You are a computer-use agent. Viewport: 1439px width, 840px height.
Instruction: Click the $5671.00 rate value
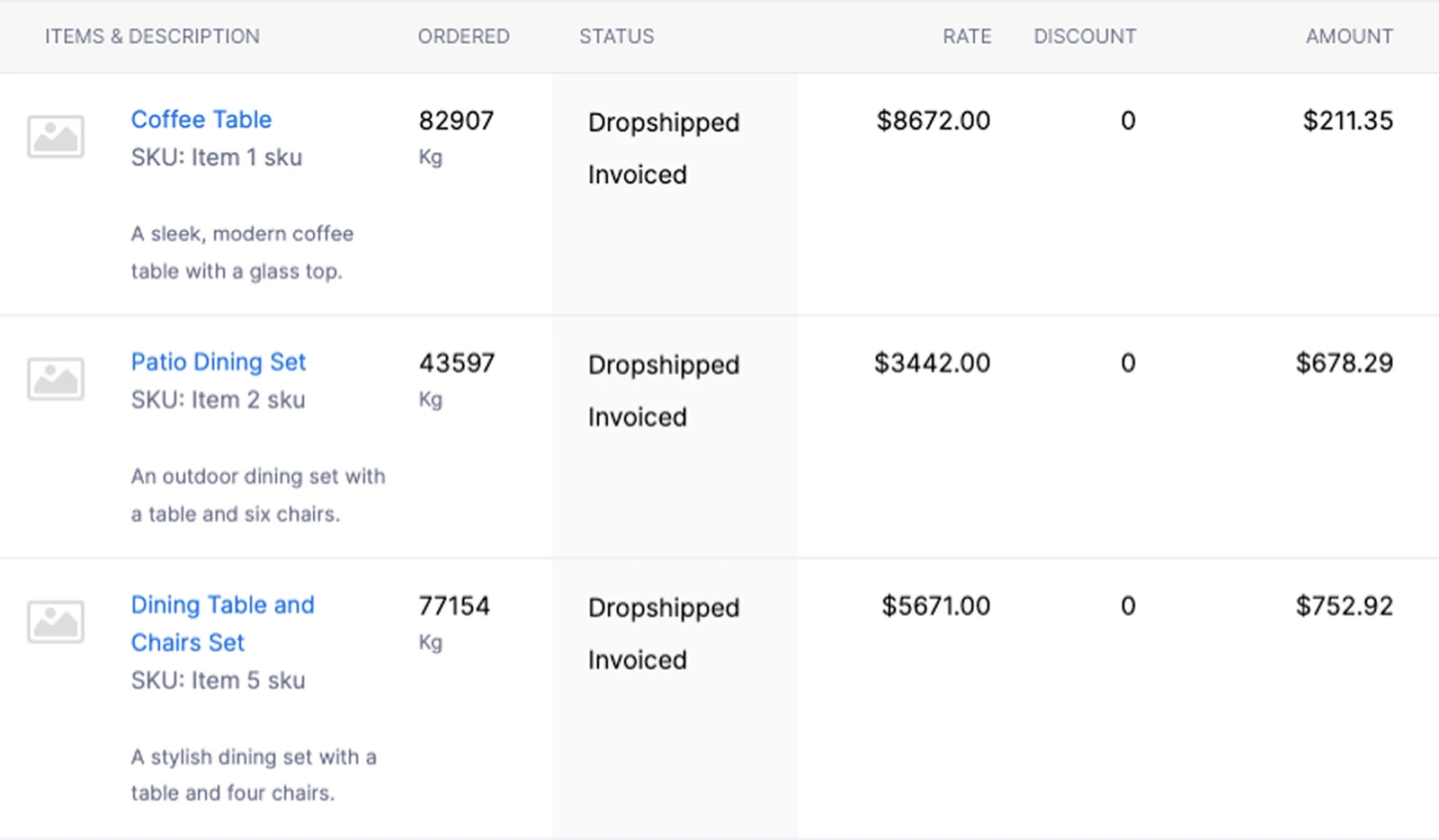936,606
